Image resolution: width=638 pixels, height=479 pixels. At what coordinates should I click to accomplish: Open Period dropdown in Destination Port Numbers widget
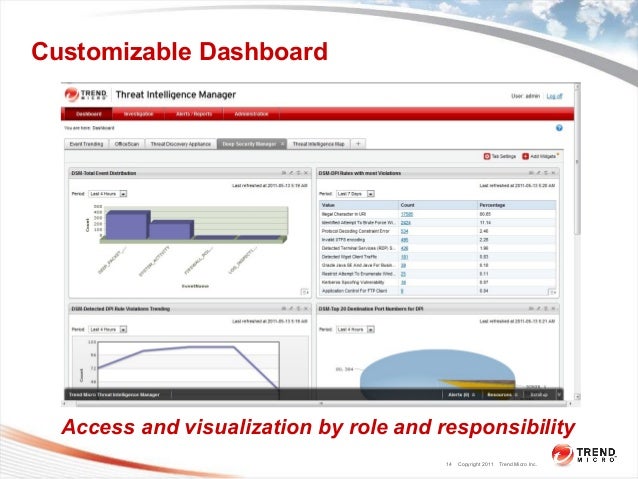point(355,329)
